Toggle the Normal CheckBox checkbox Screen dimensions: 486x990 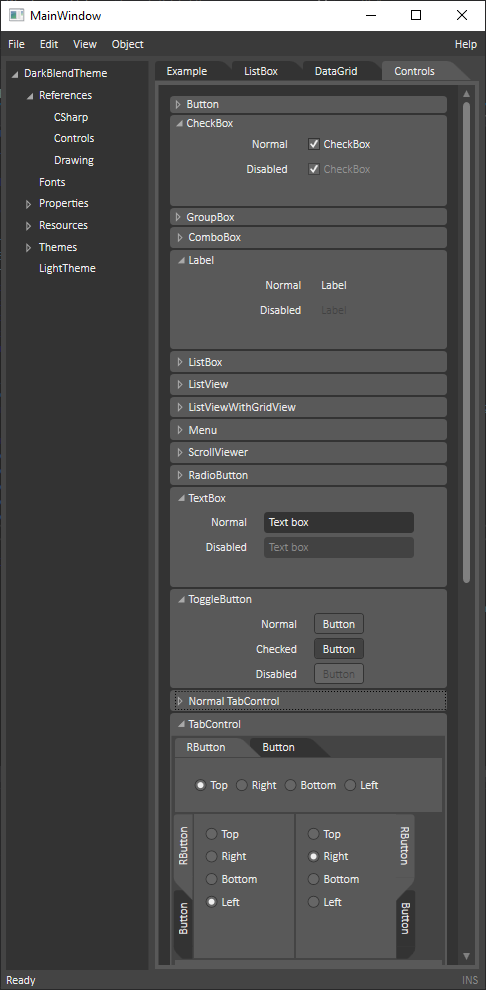(314, 144)
